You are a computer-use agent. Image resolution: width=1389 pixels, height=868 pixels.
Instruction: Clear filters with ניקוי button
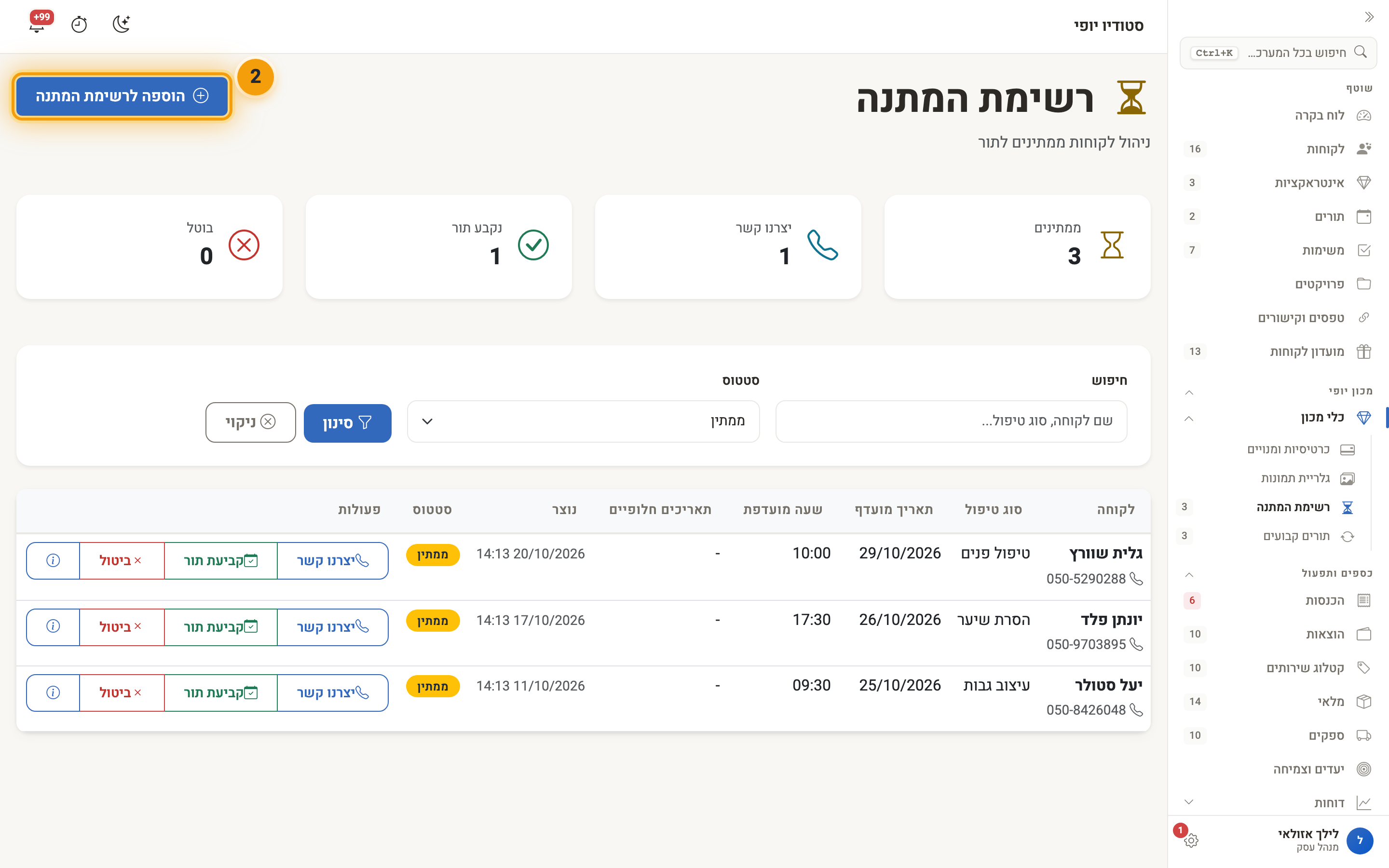tap(250, 422)
